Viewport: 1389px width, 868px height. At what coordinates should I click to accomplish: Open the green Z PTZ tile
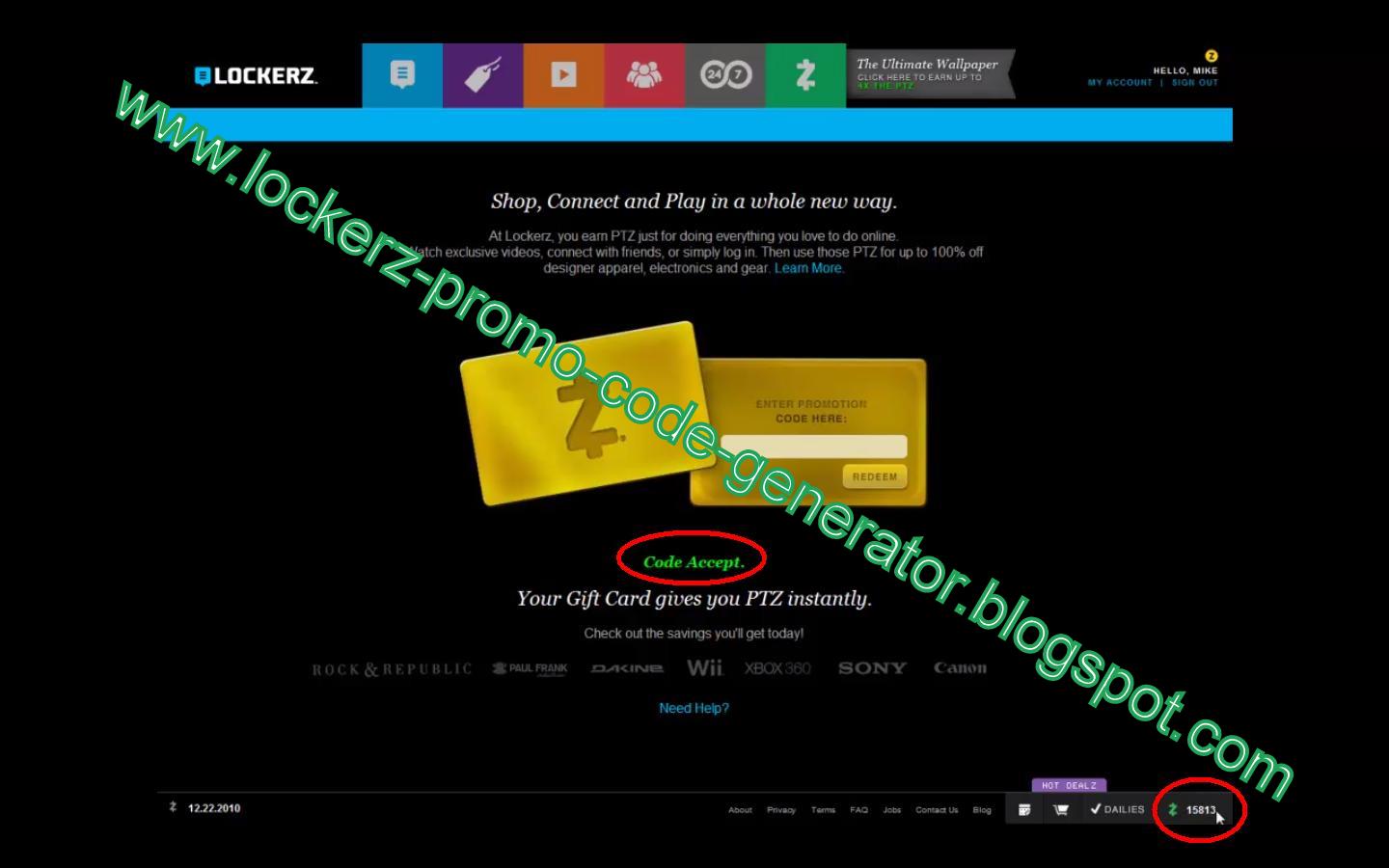(805, 75)
